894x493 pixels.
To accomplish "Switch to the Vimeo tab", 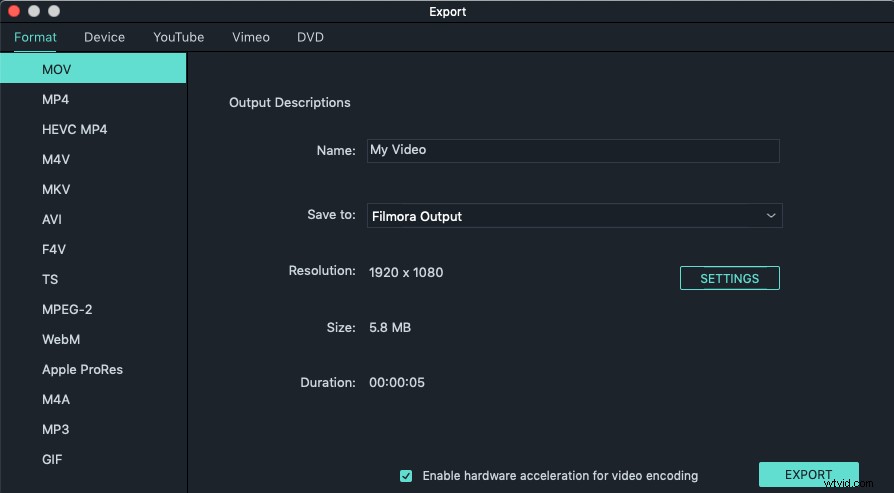I will pyautogui.click(x=250, y=37).
